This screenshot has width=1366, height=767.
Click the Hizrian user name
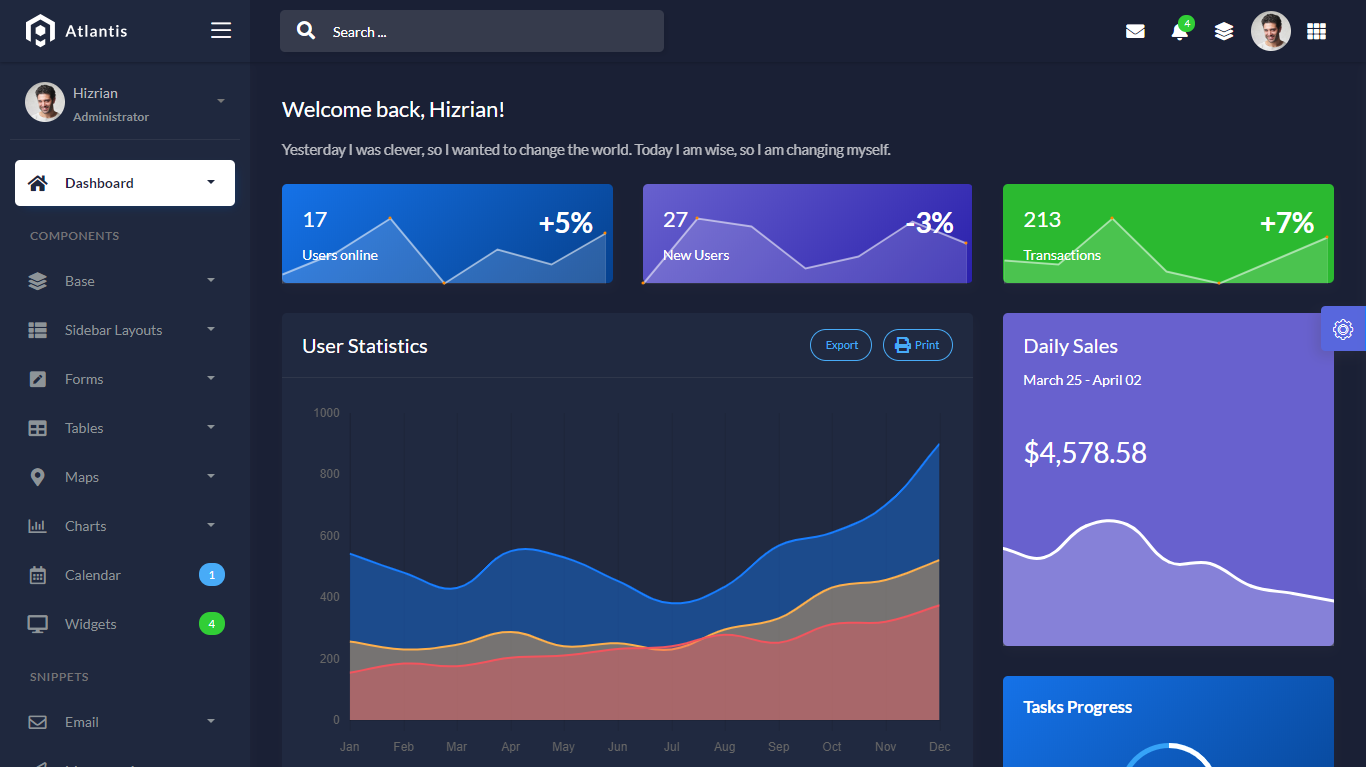(x=95, y=93)
